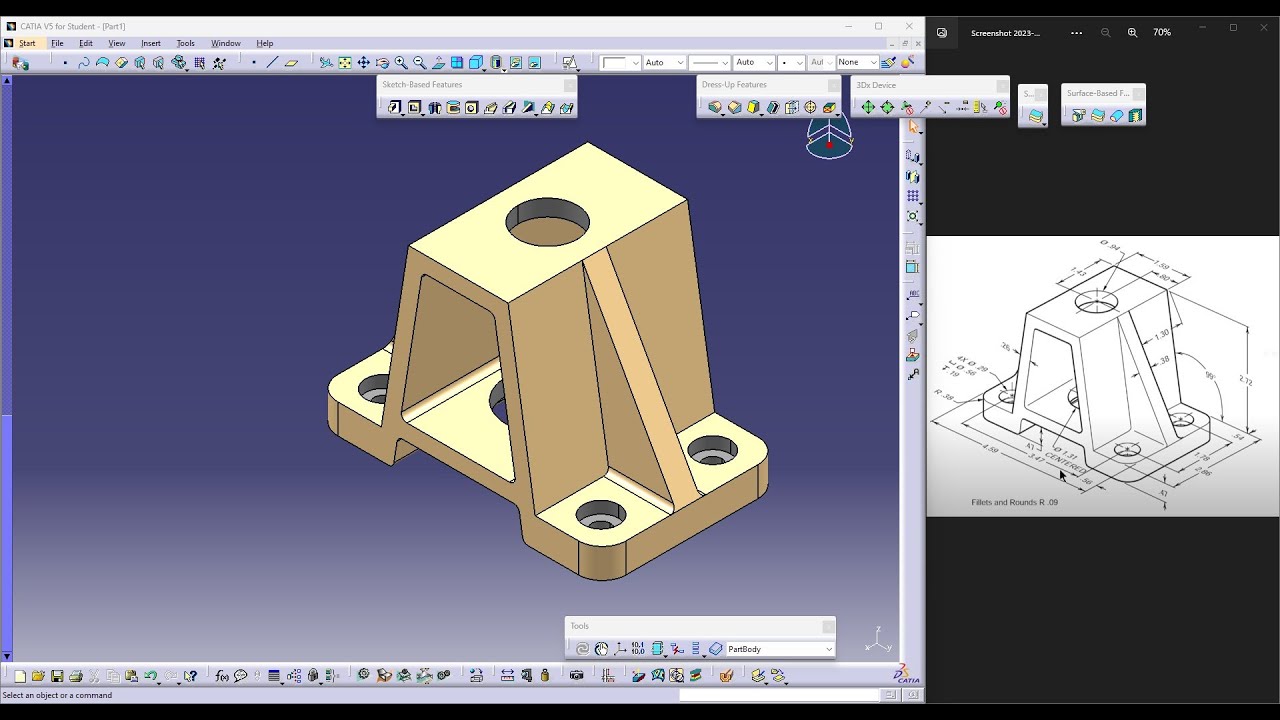
Task: Select the Pad tool in Sketch-Based Features
Action: click(395, 107)
